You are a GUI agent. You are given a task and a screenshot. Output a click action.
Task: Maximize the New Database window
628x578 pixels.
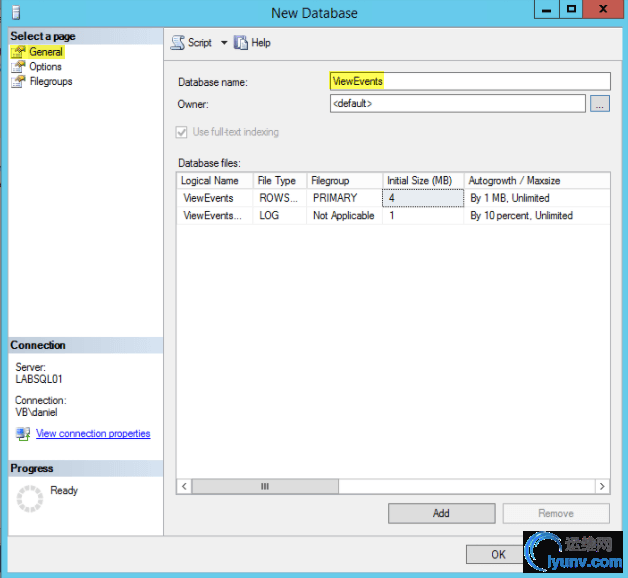(571, 10)
